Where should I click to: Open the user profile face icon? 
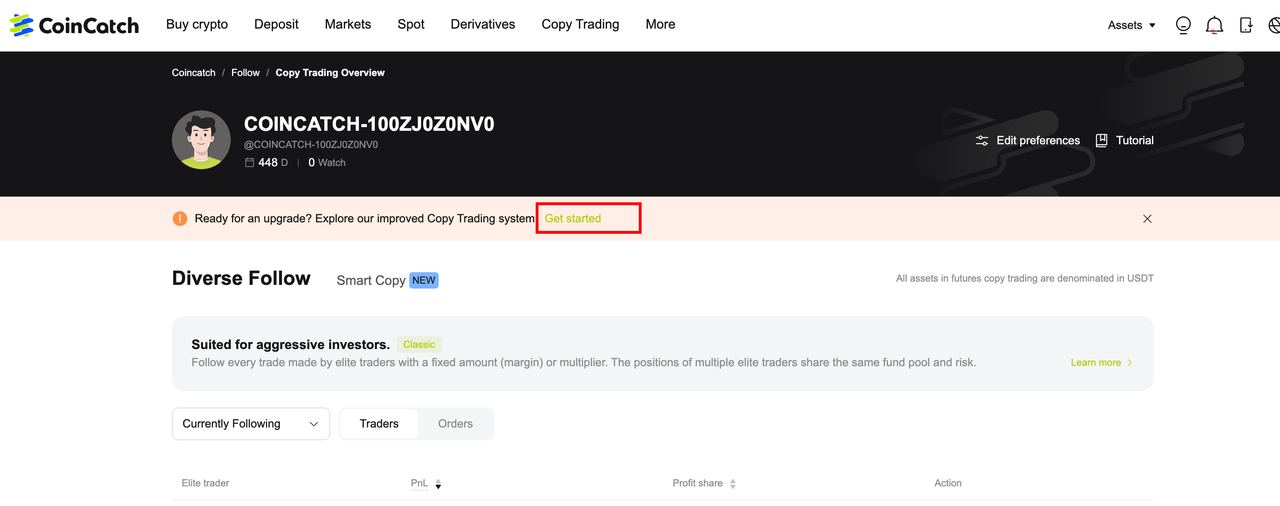1183,25
